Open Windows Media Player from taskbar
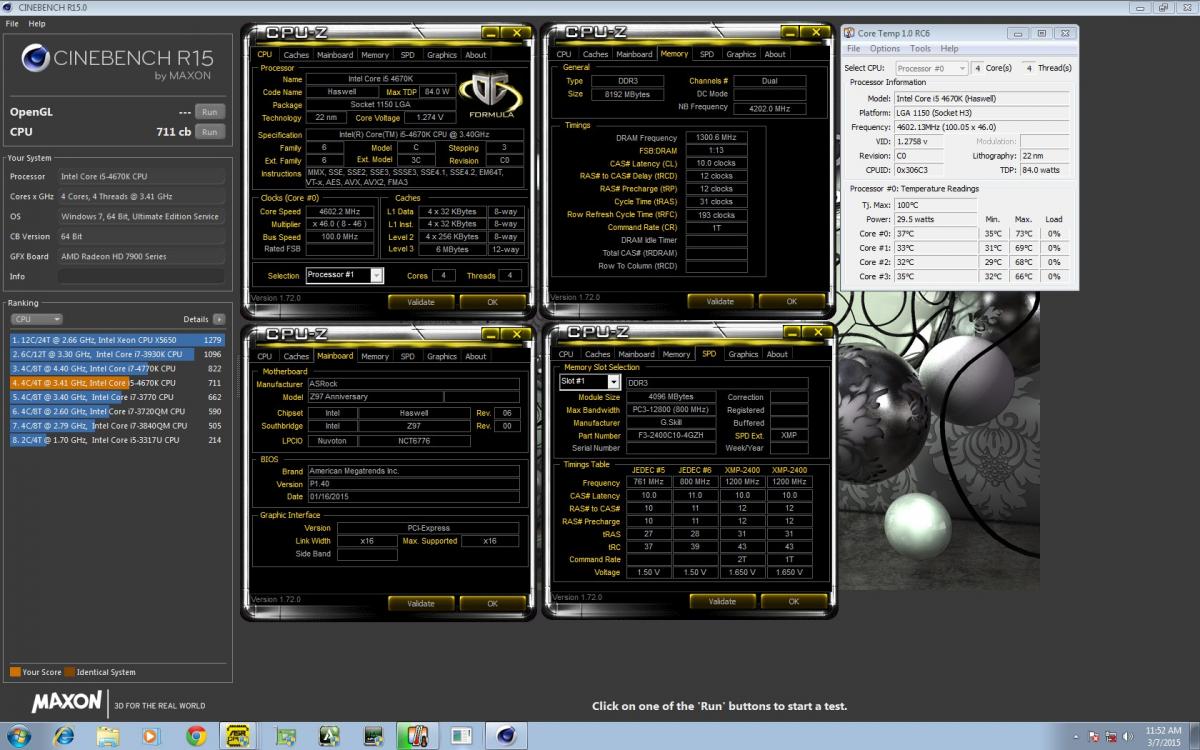The width and height of the screenshot is (1200, 750). [x=151, y=736]
